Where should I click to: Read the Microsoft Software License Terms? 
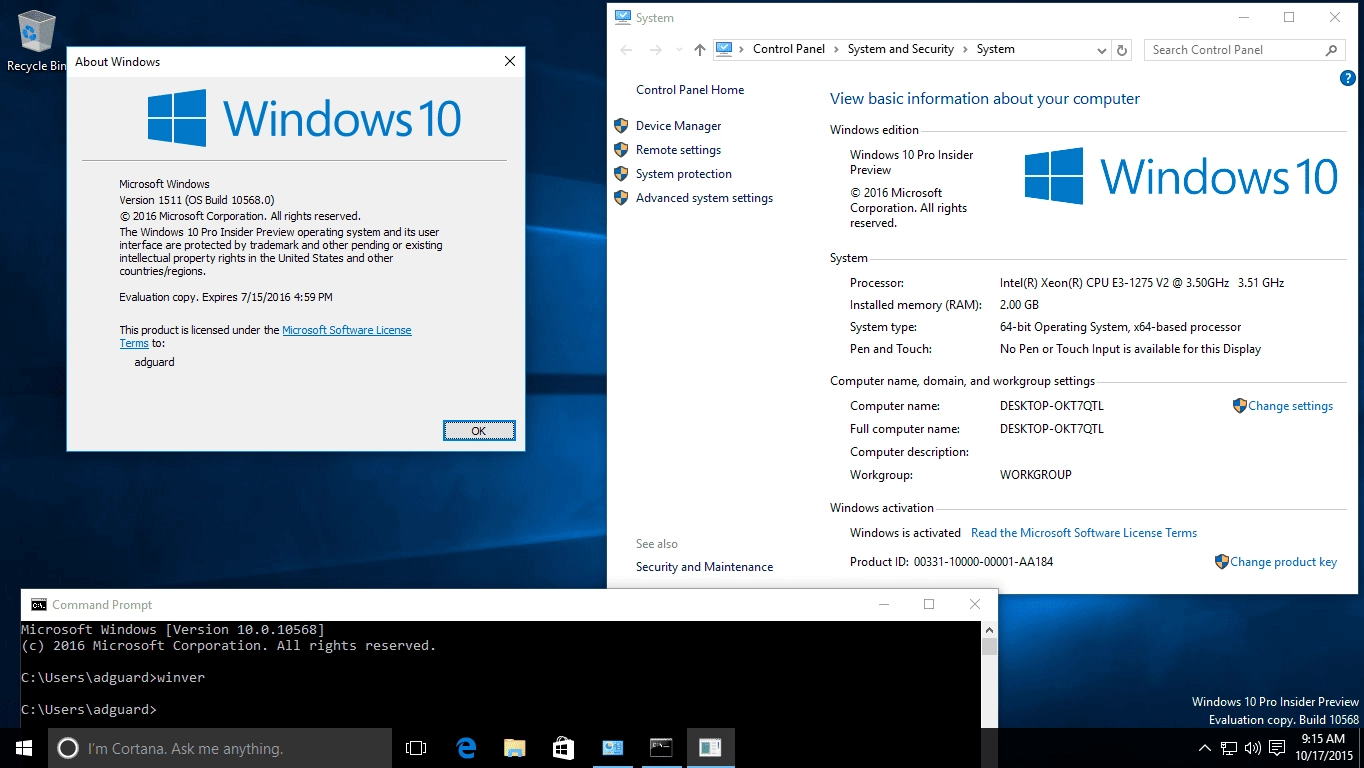(1083, 533)
